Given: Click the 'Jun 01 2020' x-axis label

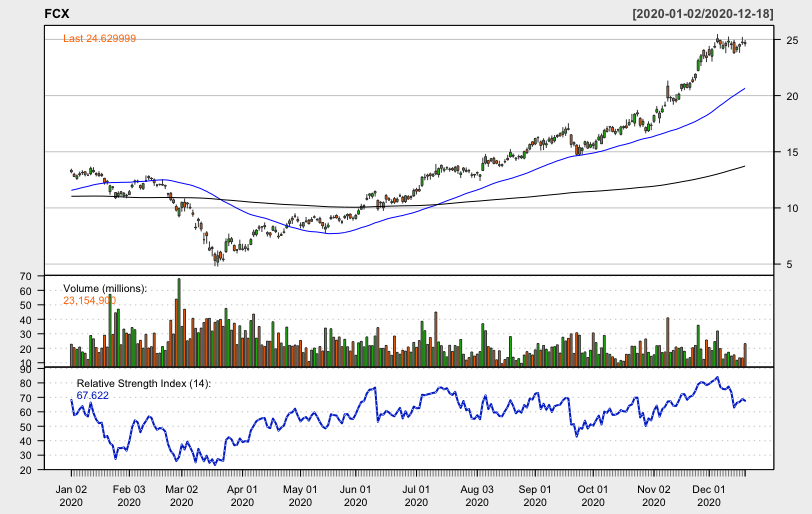Looking at the screenshot, I should pyautogui.click(x=356, y=495).
